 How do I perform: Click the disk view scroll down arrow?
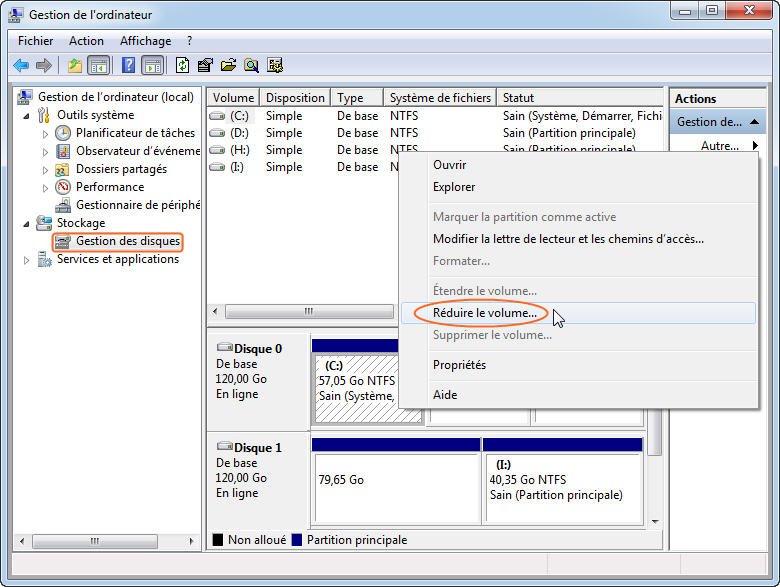click(655, 521)
